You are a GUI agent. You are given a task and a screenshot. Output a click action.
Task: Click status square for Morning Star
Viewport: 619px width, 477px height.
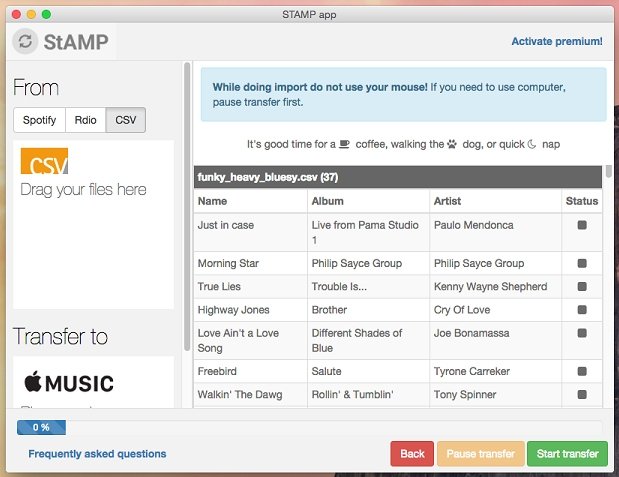tap(582, 263)
